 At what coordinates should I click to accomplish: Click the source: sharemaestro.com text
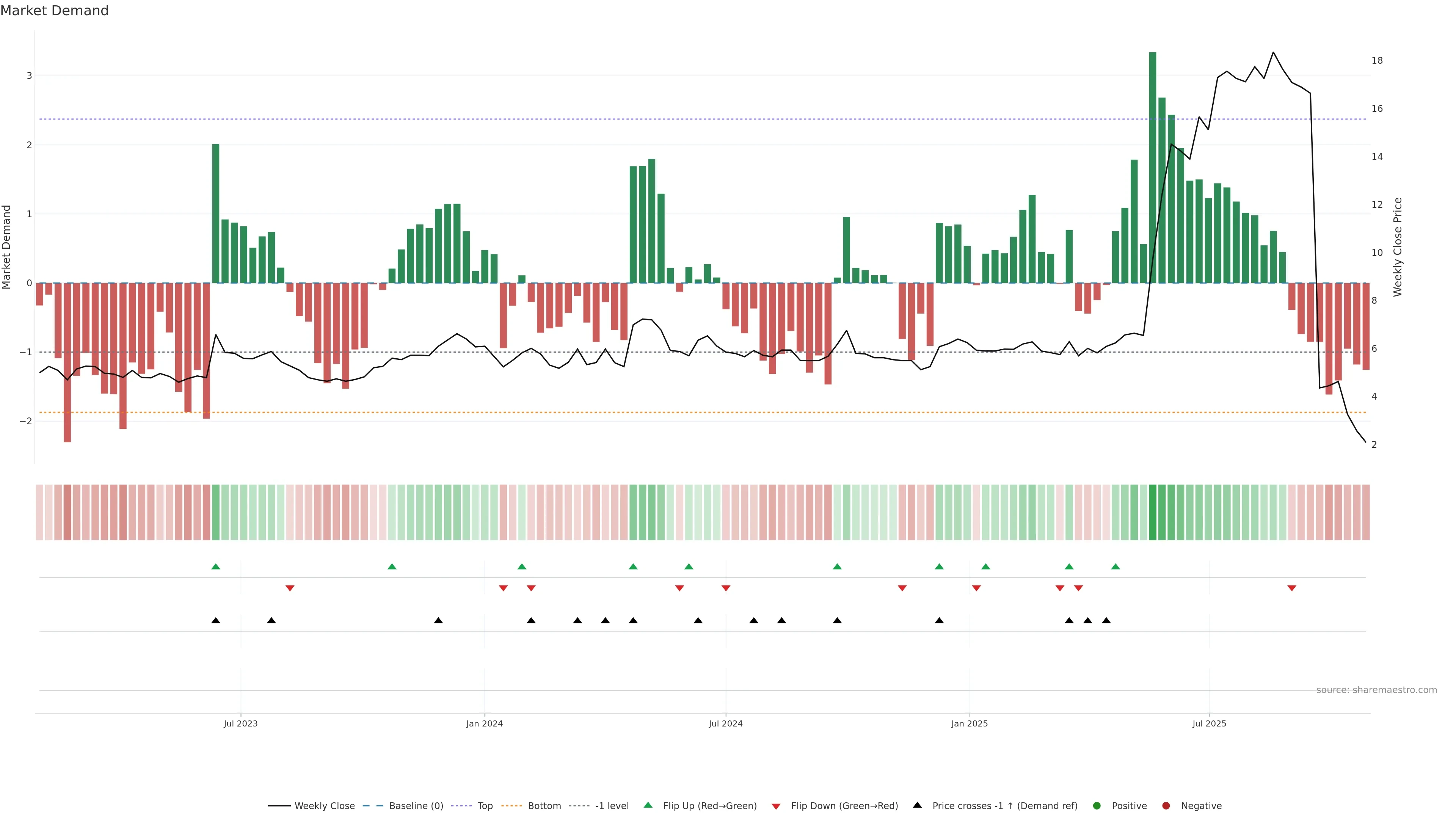pos(1376,690)
